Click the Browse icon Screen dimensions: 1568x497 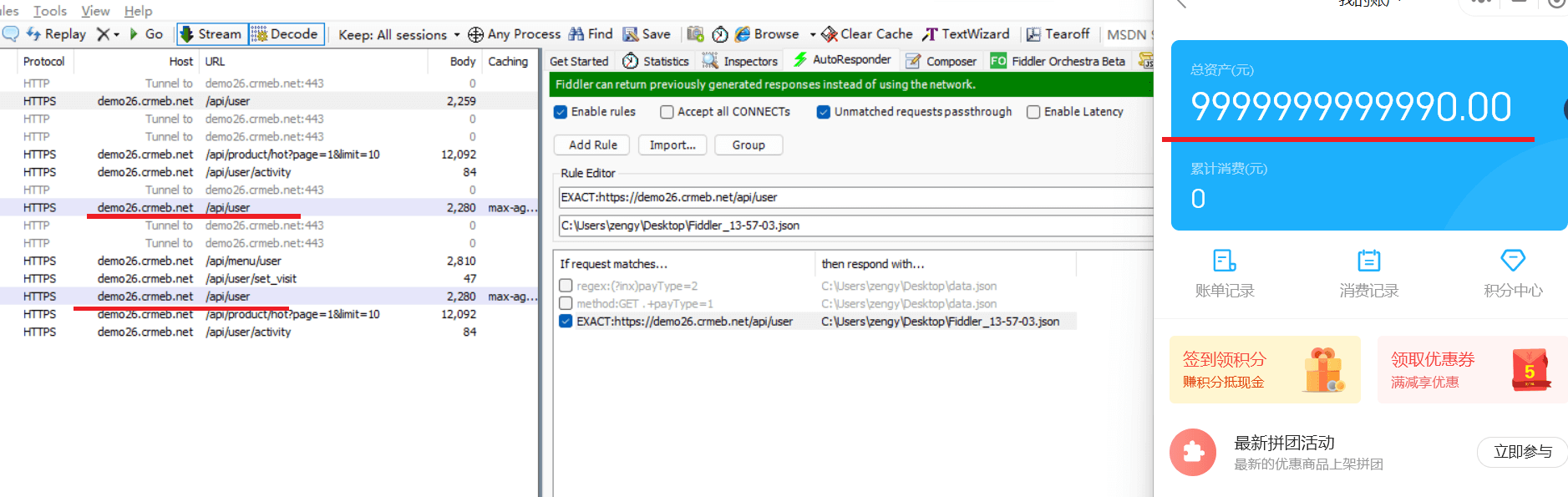tap(743, 34)
